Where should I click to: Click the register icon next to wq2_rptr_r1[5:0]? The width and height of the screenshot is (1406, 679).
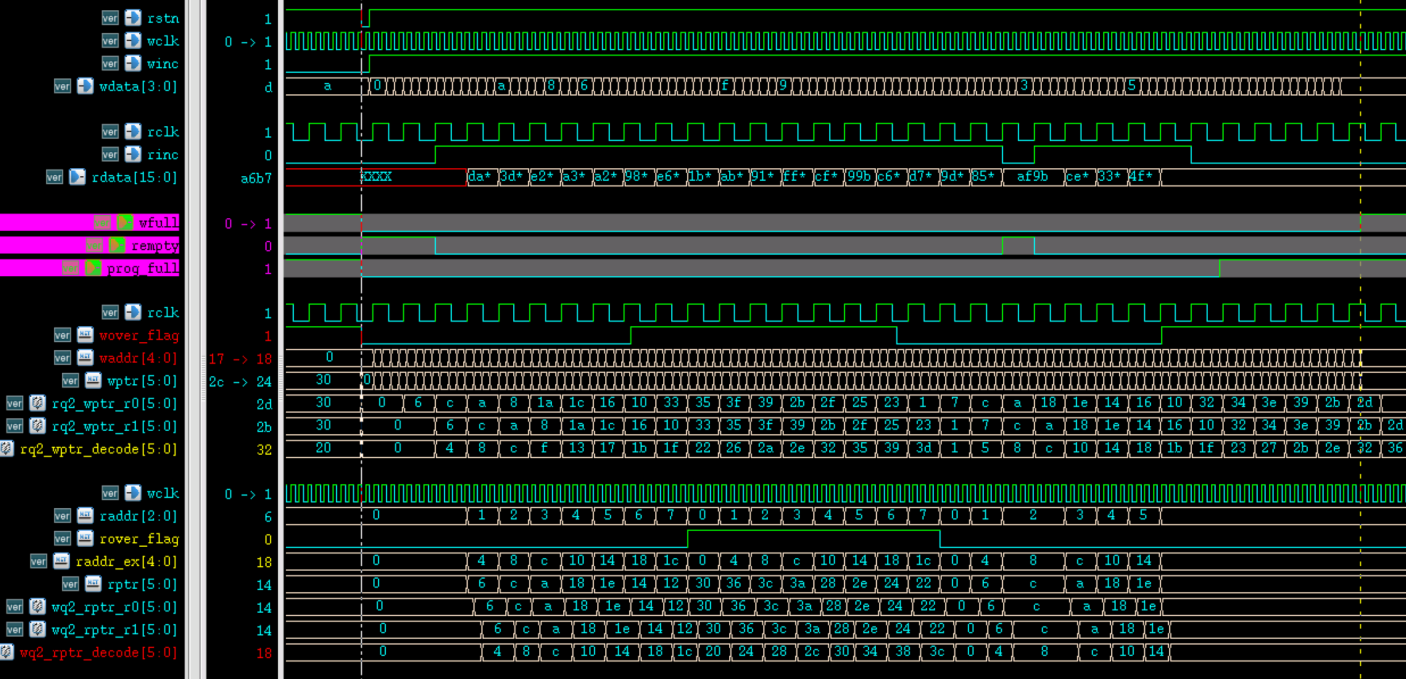coord(37,629)
